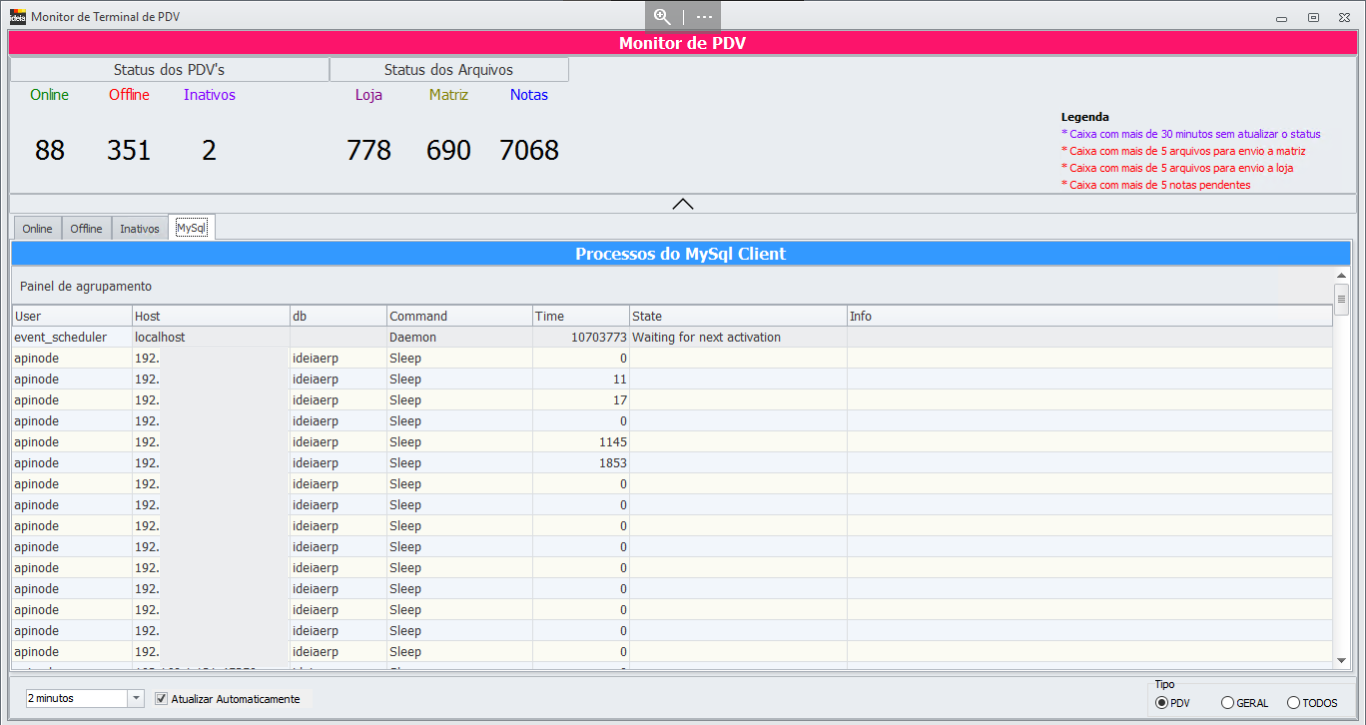The height and width of the screenshot is (725, 1366).
Task: Click the app icon in the title bar
Action: (17, 16)
